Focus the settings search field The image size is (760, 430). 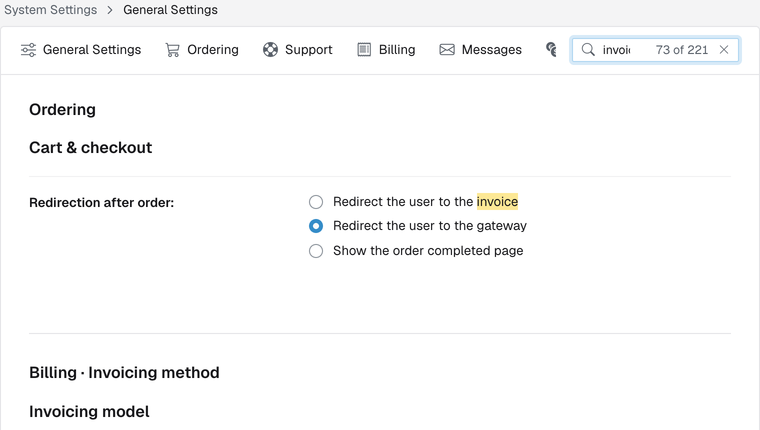pos(655,49)
